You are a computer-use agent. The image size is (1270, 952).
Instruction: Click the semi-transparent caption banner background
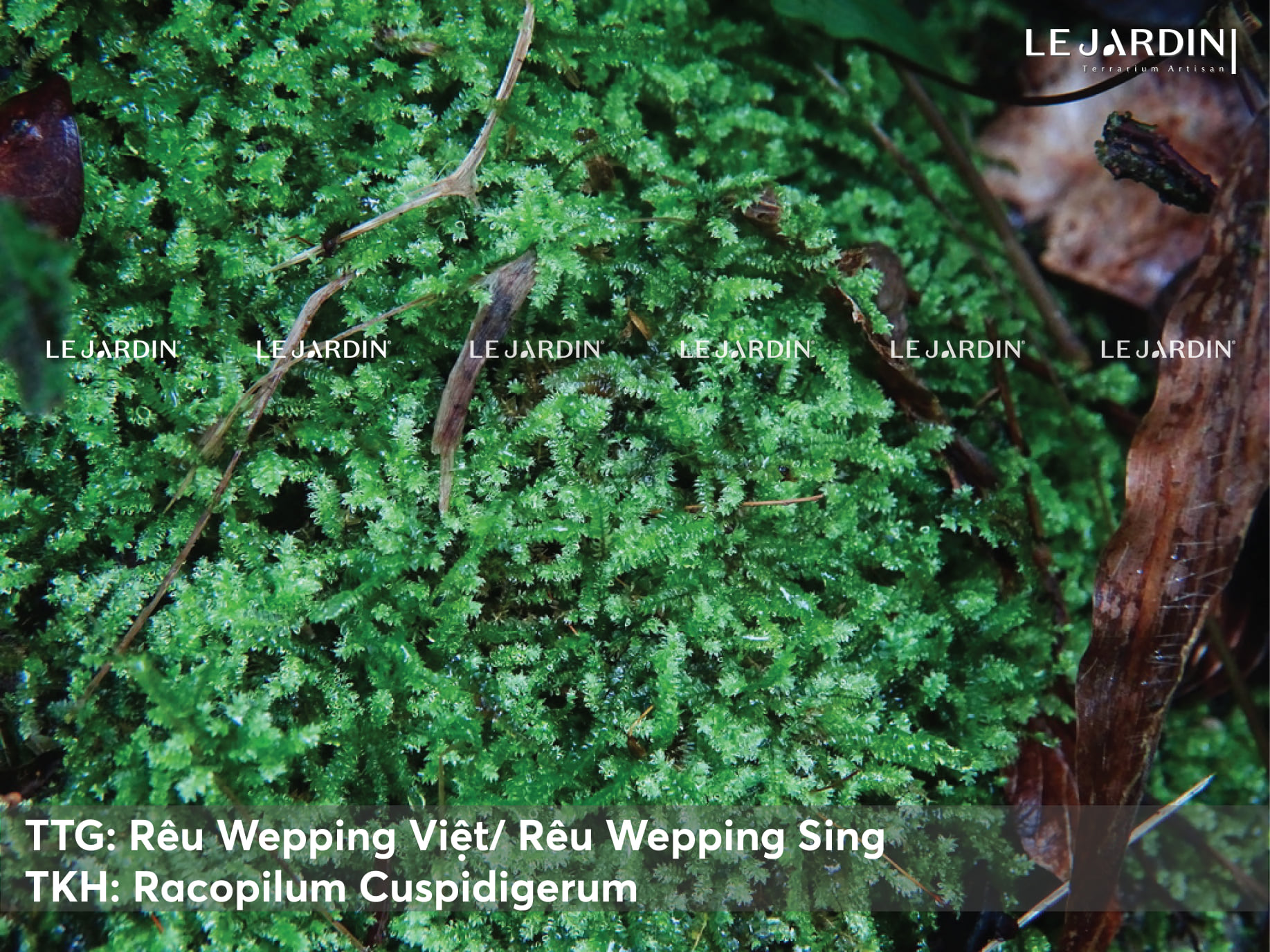coord(635,859)
